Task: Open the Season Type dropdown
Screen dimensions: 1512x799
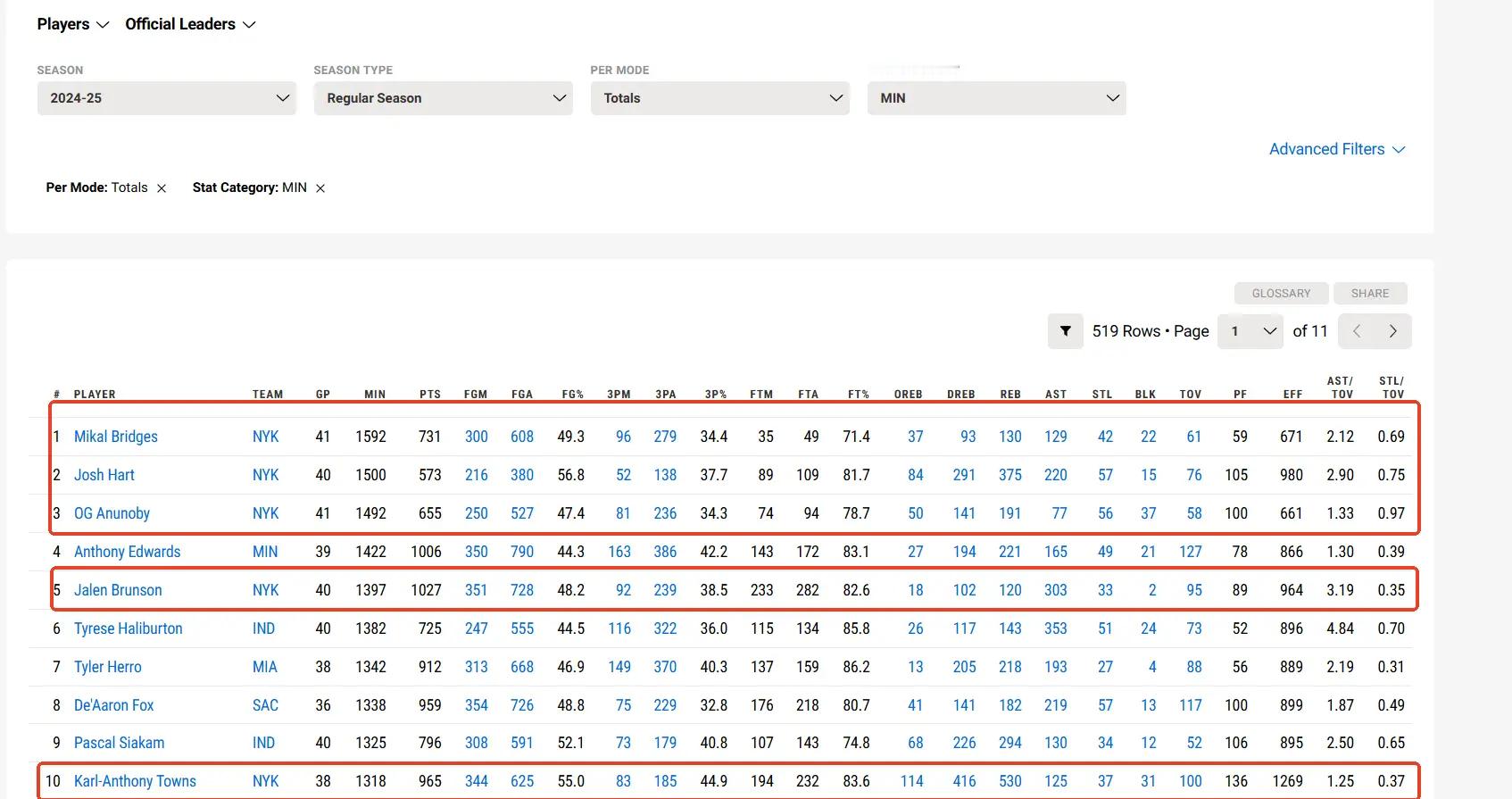Action: pyautogui.click(x=444, y=98)
